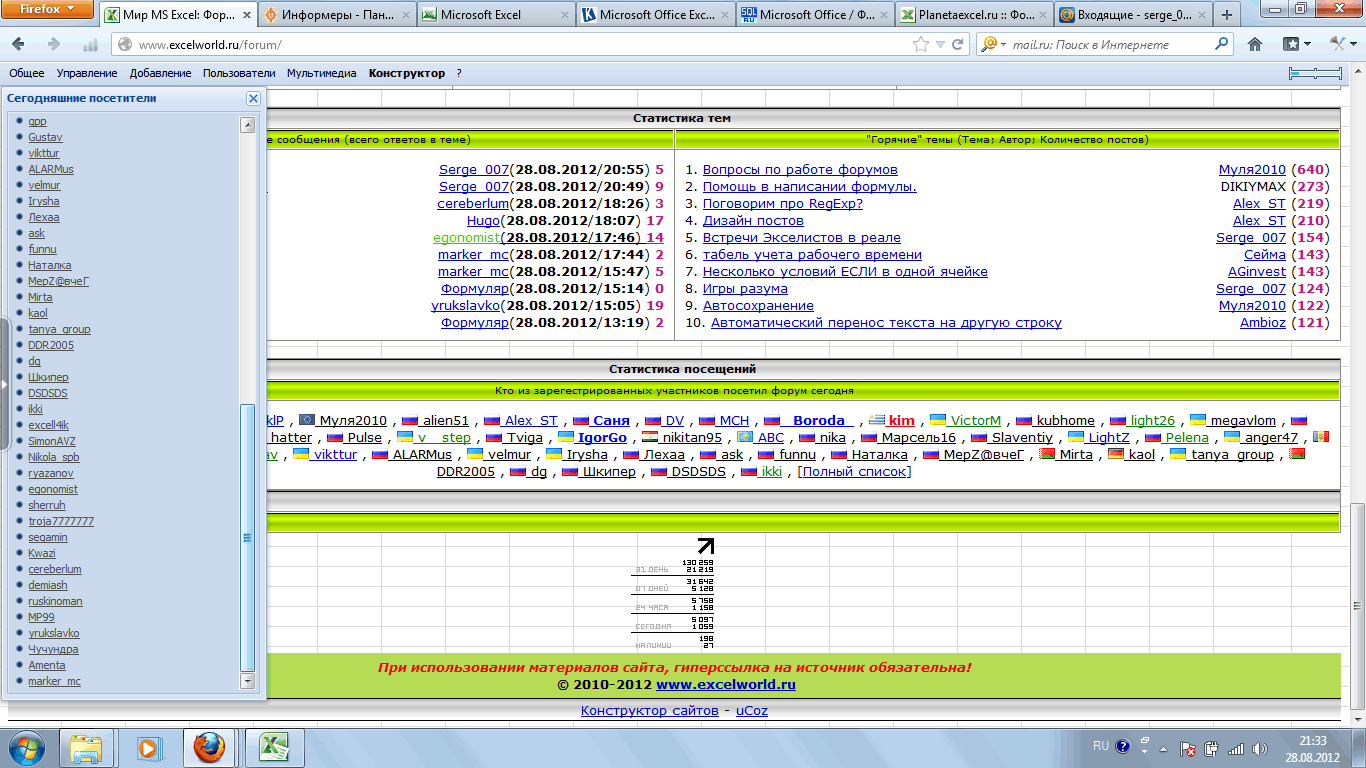Open user 'cereberlum' in latest posts column
Screen dimensions: 1366x768
click(475, 203)
